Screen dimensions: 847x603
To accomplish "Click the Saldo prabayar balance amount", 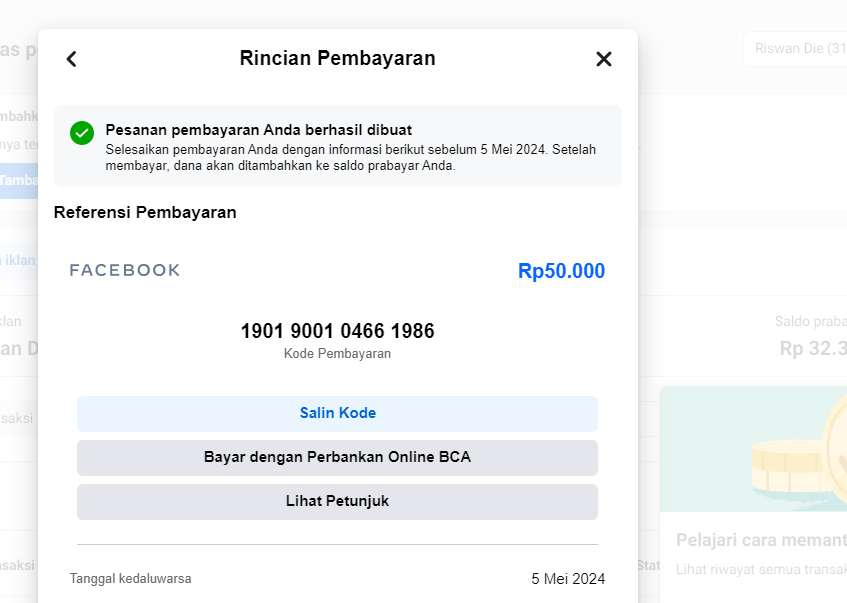I will 812,348.
